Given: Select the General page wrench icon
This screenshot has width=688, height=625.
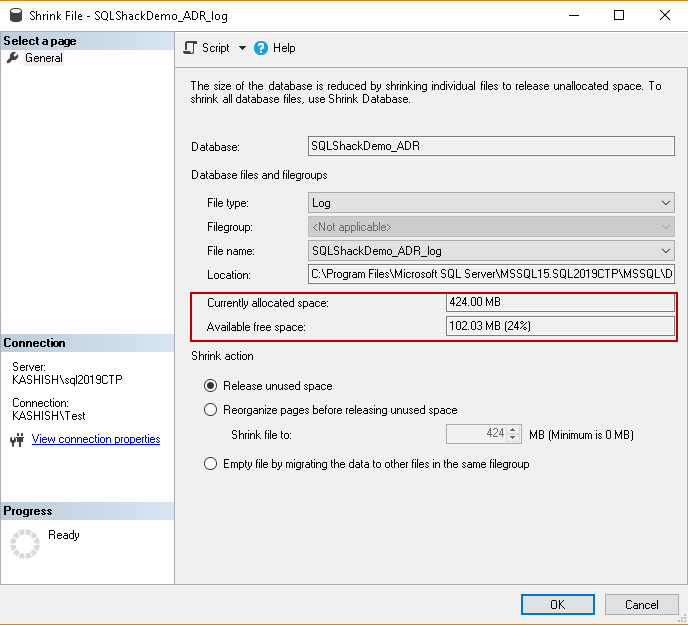Looking at the screenshot, I should click(12, 58).
